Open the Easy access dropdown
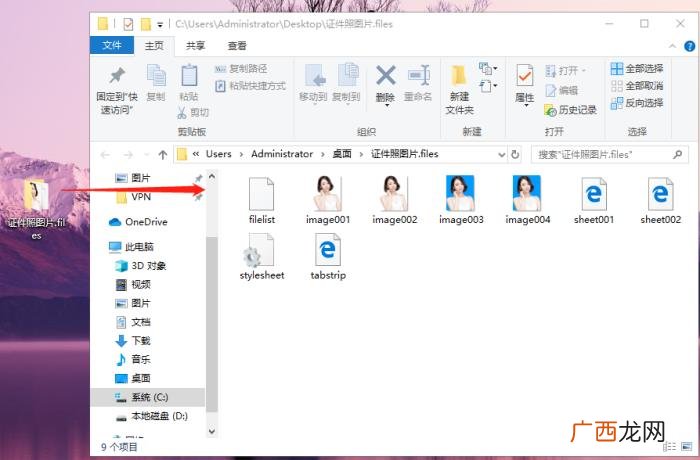Viewport: 700px width, 460px height. [488, 85]
